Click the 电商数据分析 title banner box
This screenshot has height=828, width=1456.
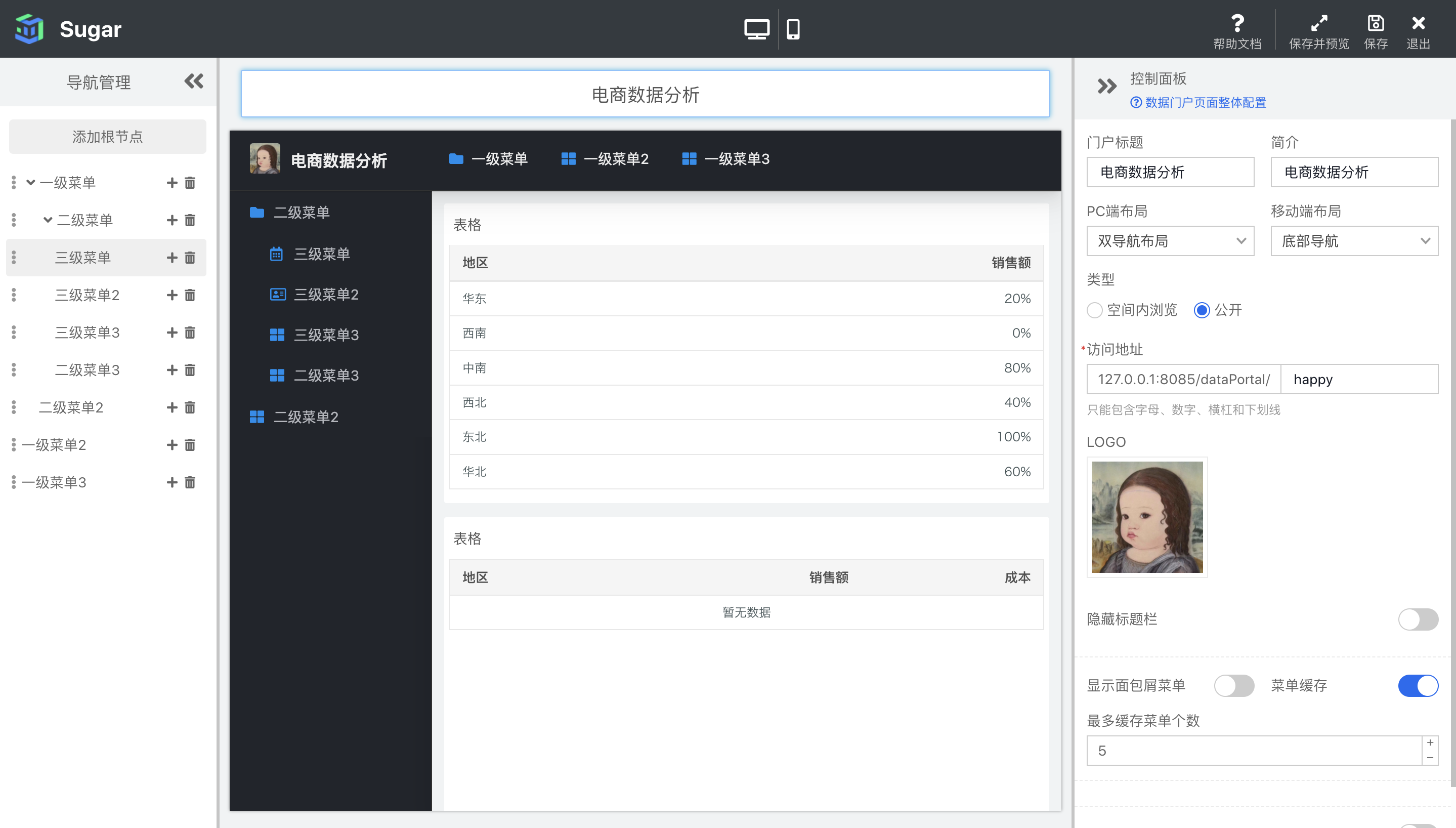[x=645, y=94]
